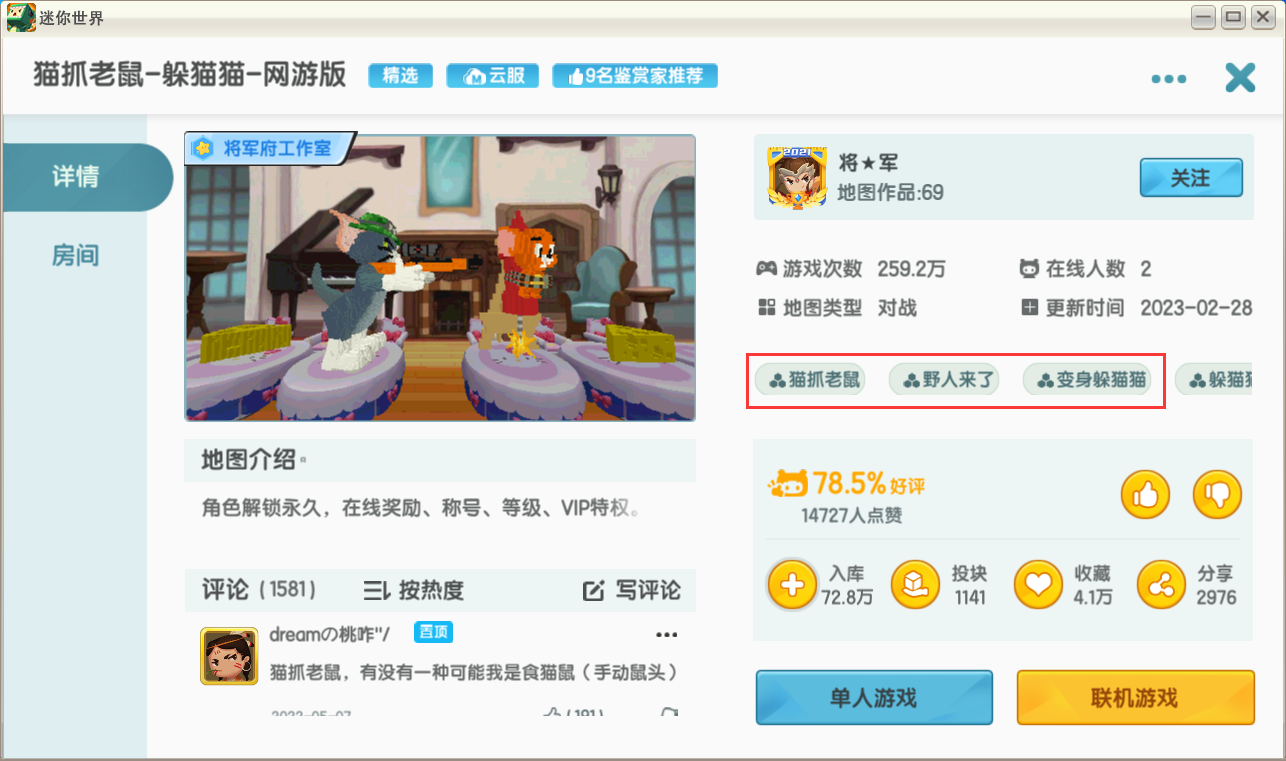Open the three-dots menu in title header
Image resolution: width=1286 pixels, height=761 pixels.
point(1168,79)
